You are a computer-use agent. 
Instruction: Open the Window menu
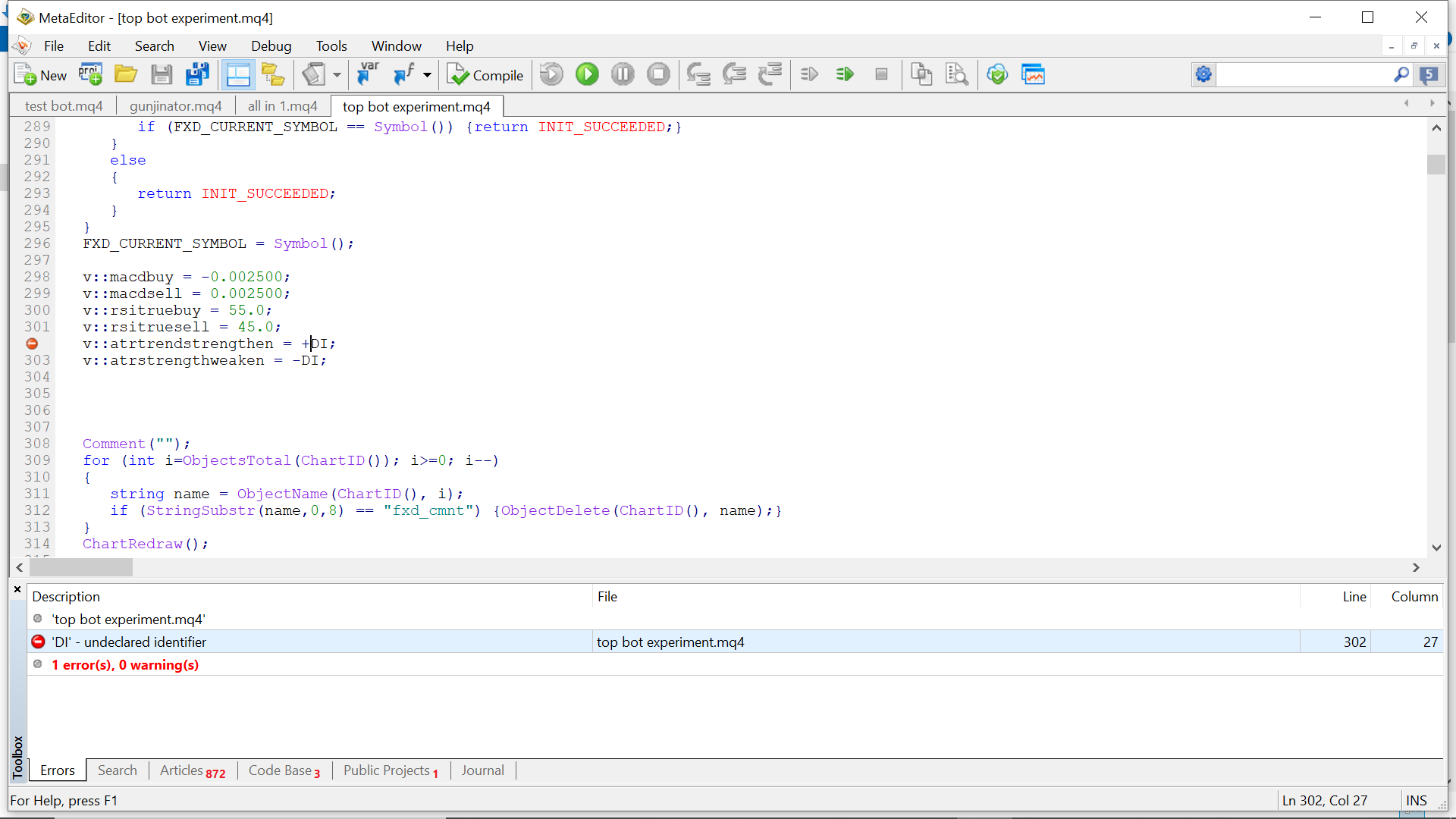[396, 46]
